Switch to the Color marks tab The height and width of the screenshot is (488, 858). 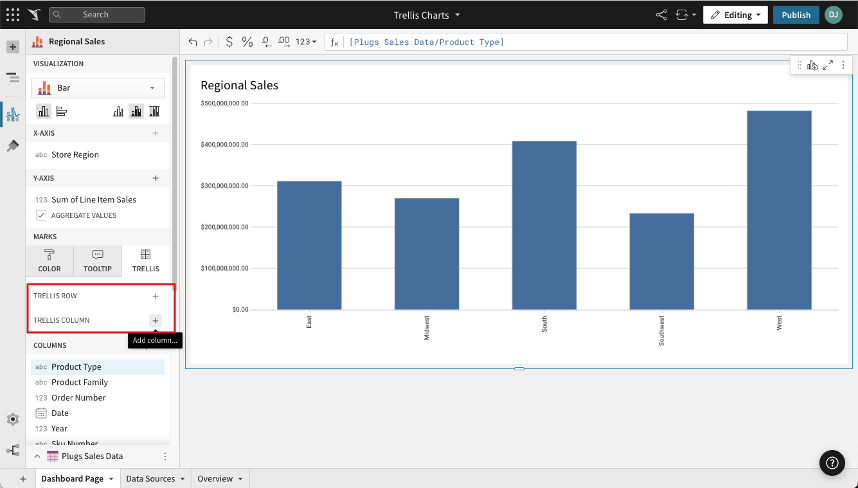click(49, 261)
